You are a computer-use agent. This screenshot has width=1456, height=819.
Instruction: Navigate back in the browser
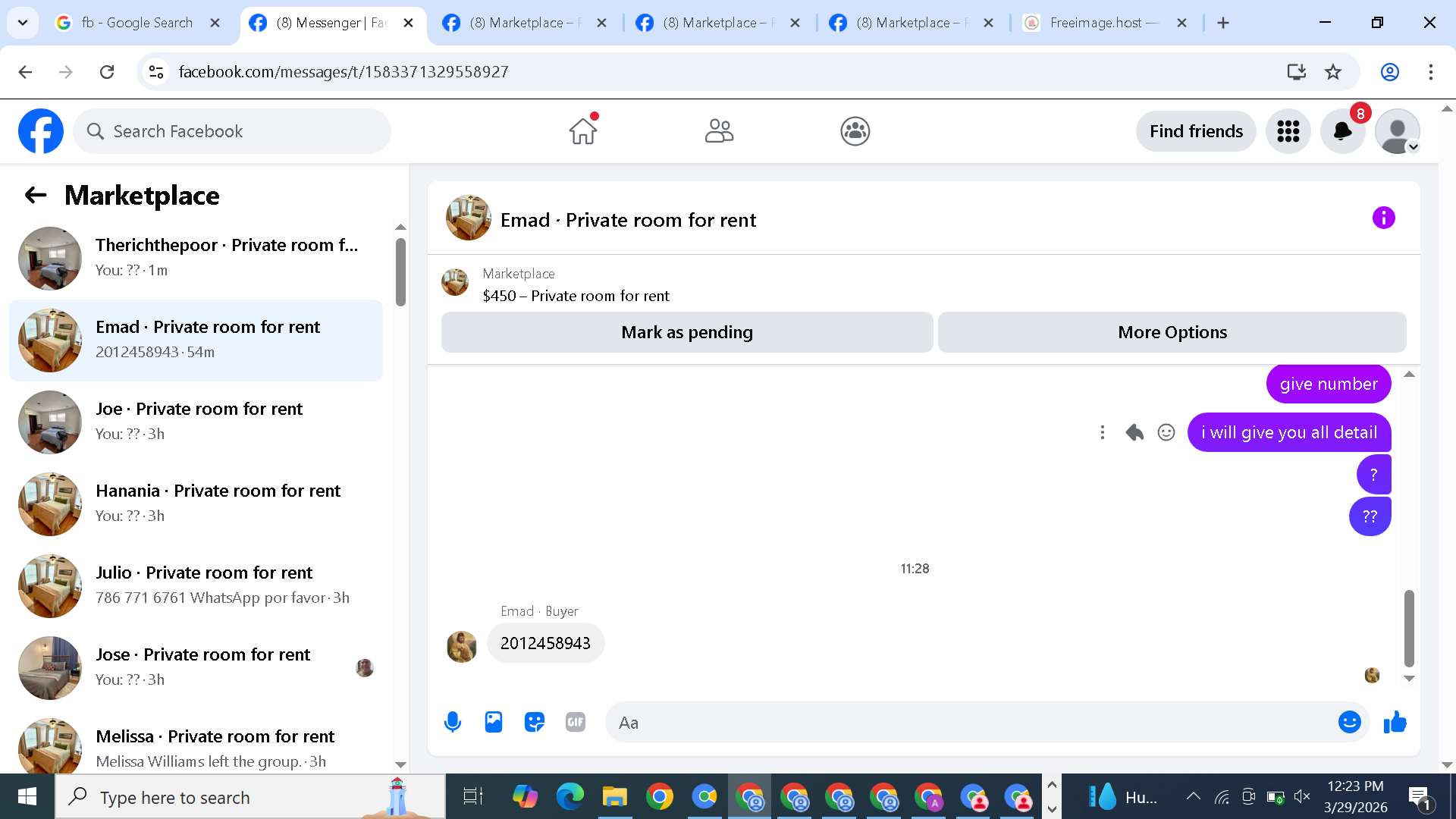[25, 72]
